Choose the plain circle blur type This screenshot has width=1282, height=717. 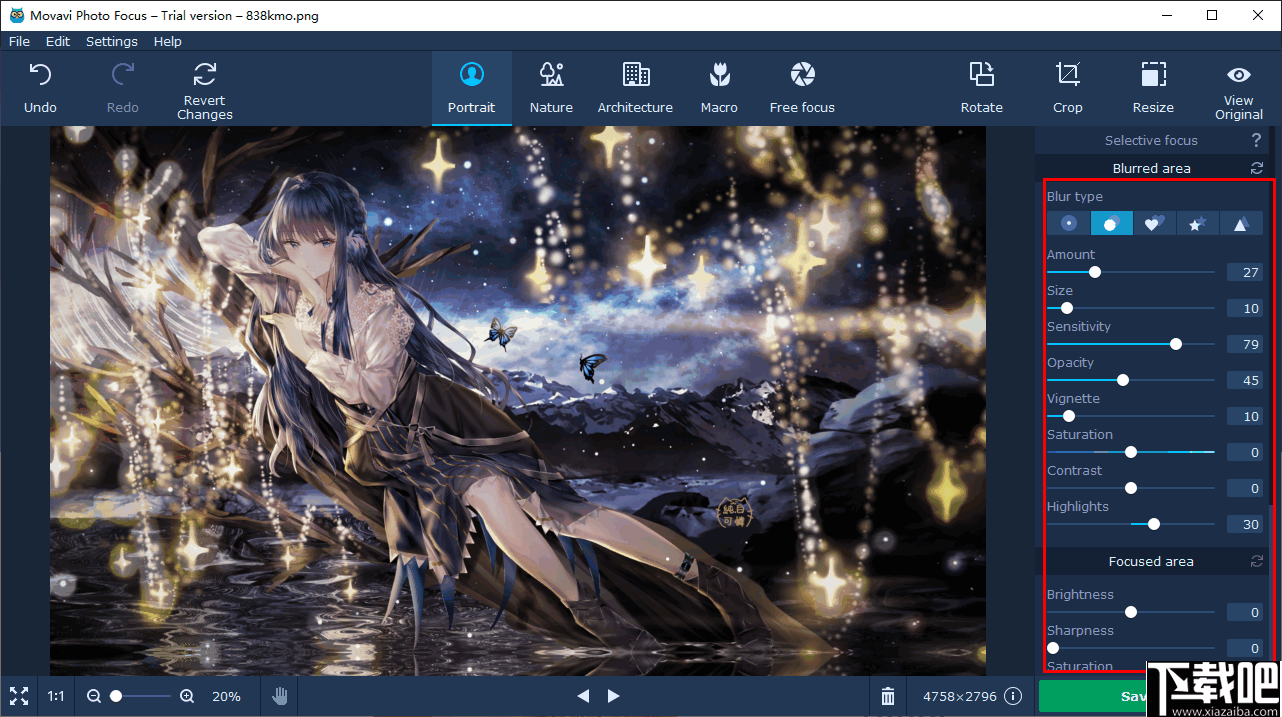[1068, 223]
